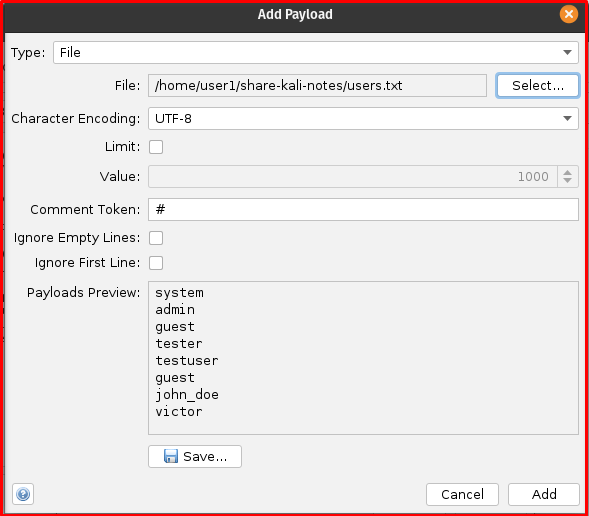Click the blue help question-mark icon
Image resolution: width=589 pixels, height=516 pixels.
[x=23, y=494]
